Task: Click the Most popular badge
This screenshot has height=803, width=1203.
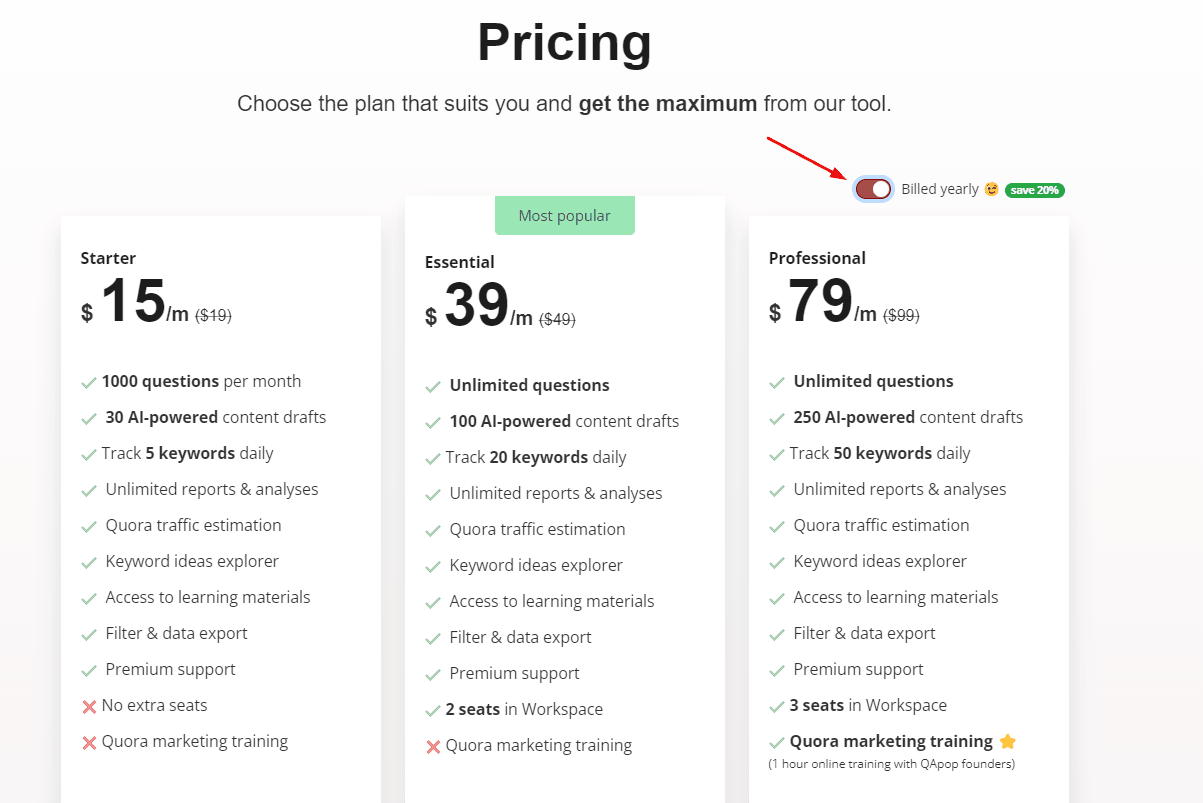Action: pyautogui.click(x=564, y=216)
